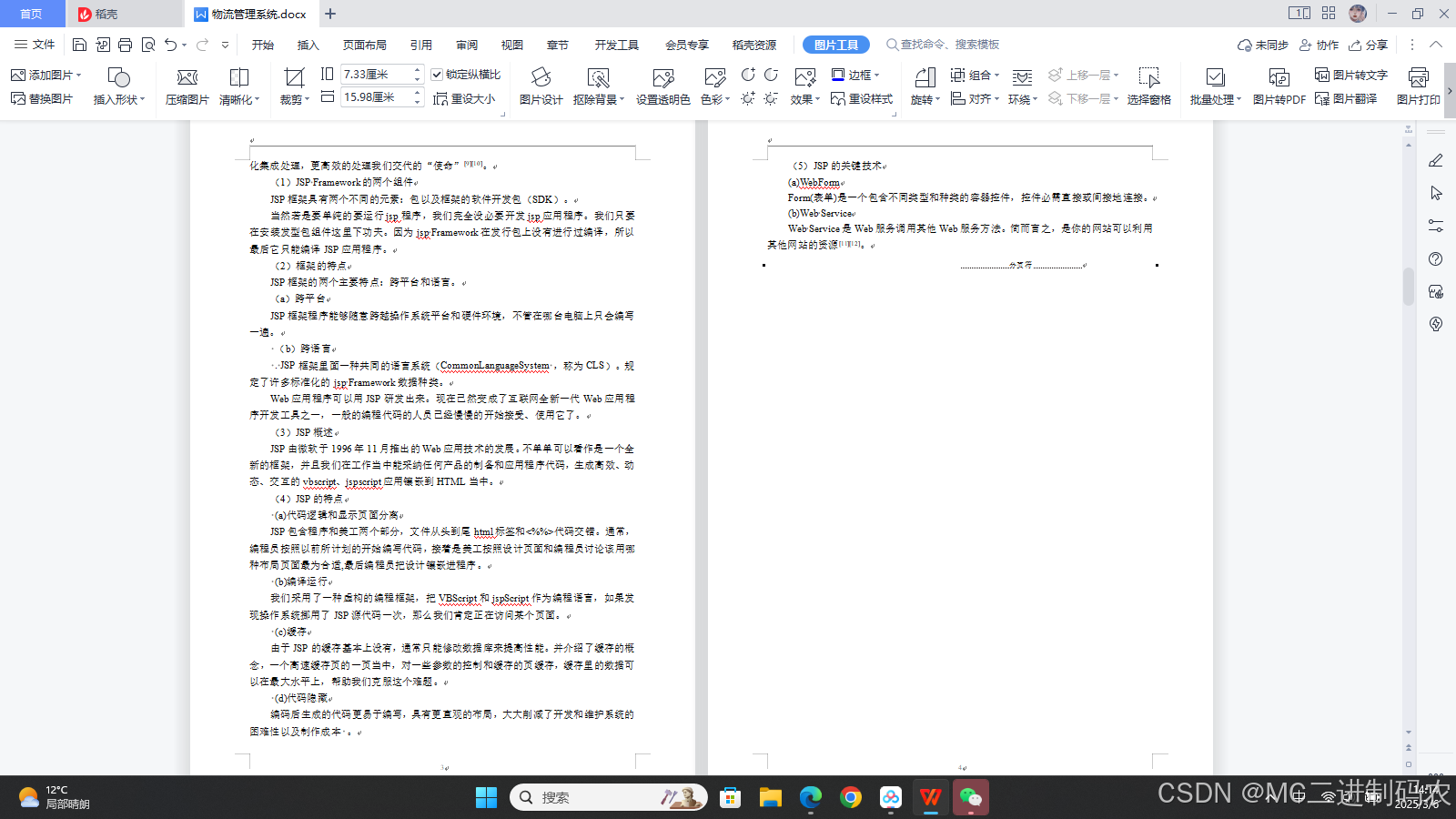Open the Page Layout (页面布局) tab

(364, 45)
